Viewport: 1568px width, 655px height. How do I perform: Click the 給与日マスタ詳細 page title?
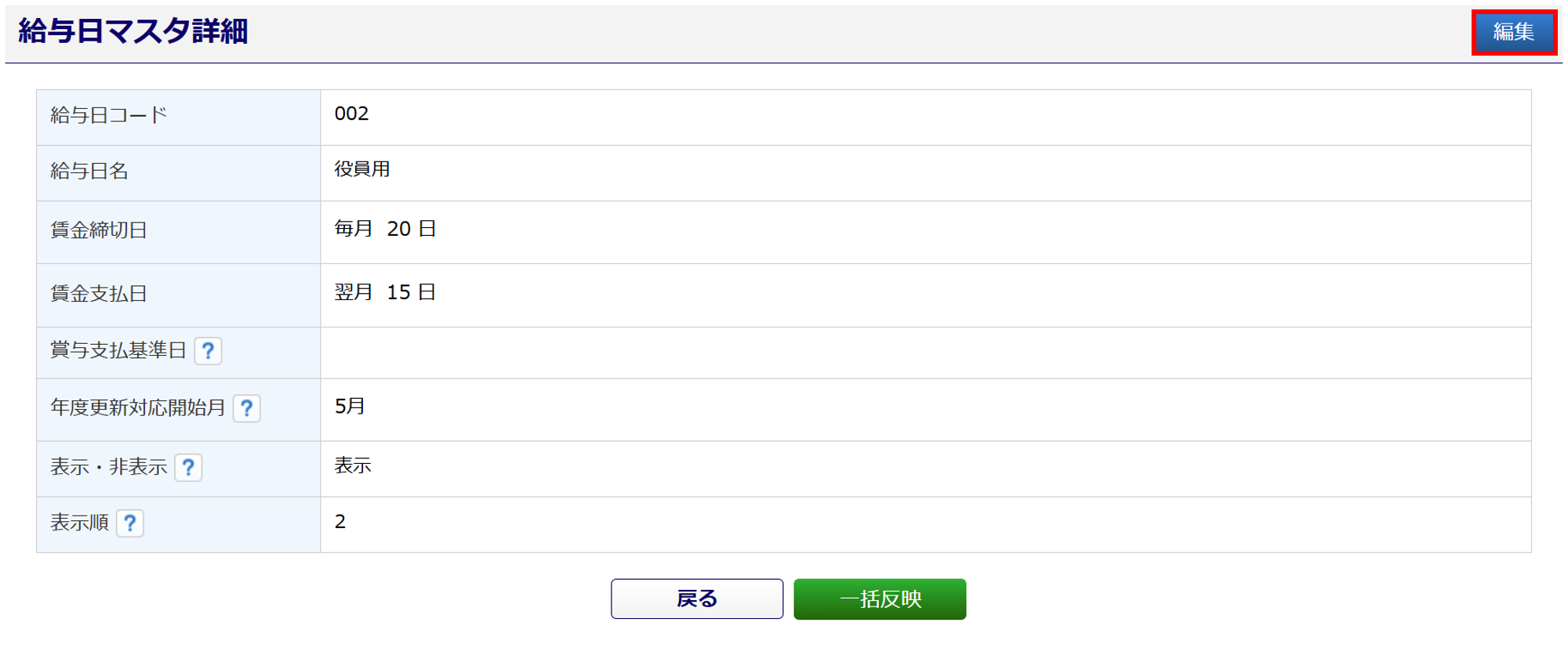pos(133,31)
